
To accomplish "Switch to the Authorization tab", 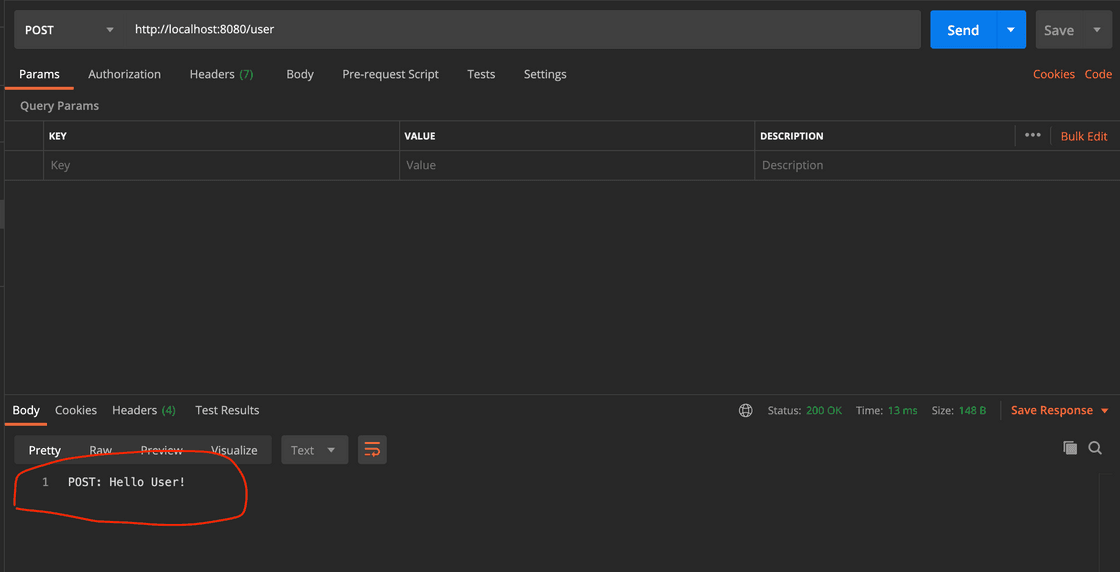I will (124, 74).
